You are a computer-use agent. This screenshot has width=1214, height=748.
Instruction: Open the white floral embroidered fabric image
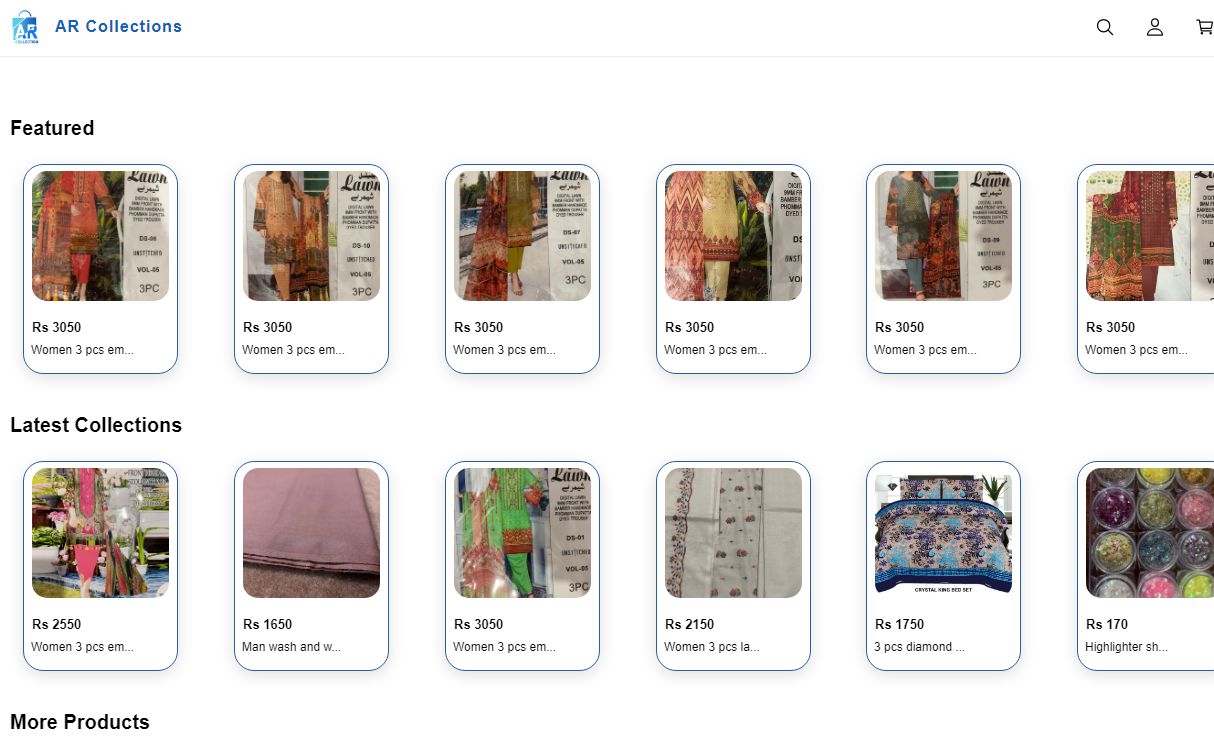point(733,533)
